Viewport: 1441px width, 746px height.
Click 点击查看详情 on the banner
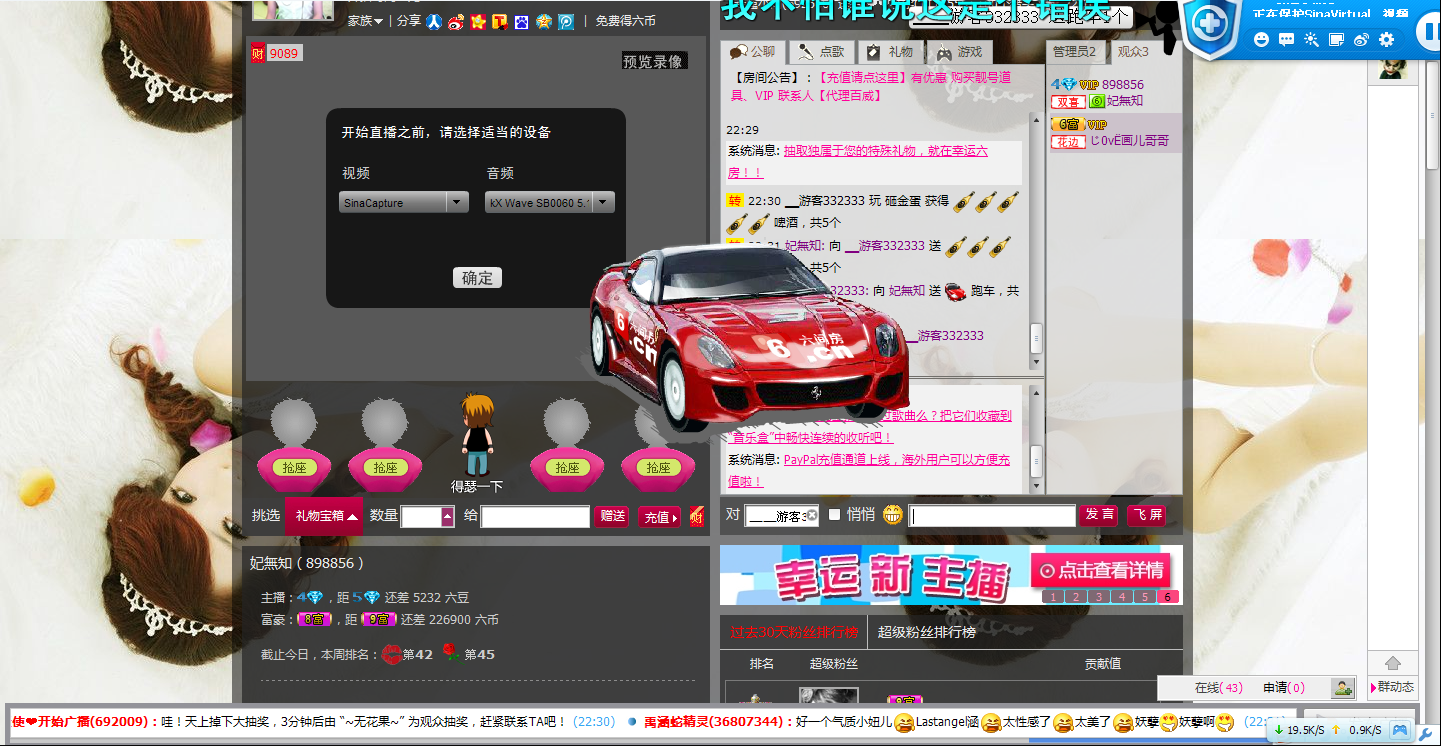(x=1100, y=571)
